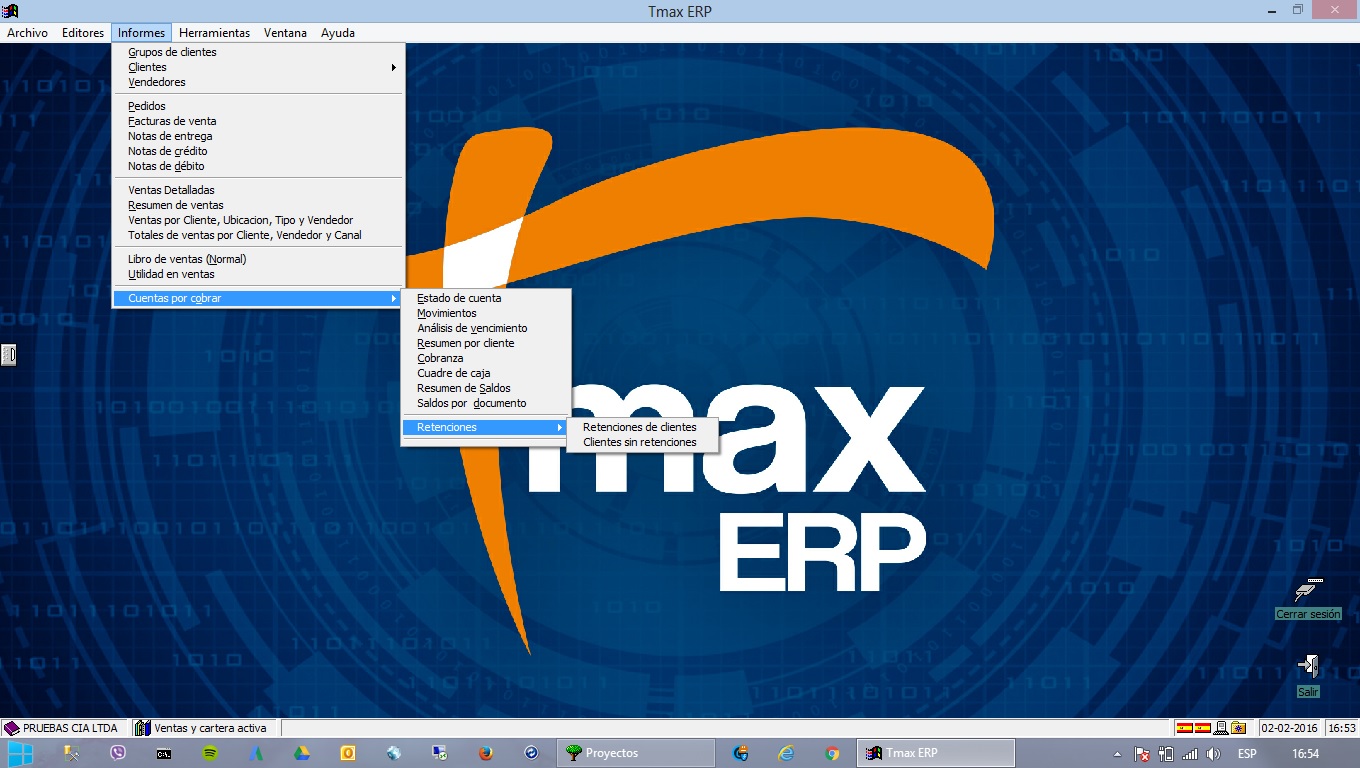The width and height of the screenshot is (1360, 768).
Task: Open Google Chrome from the taskbar
Action: (x=833, y=753)
